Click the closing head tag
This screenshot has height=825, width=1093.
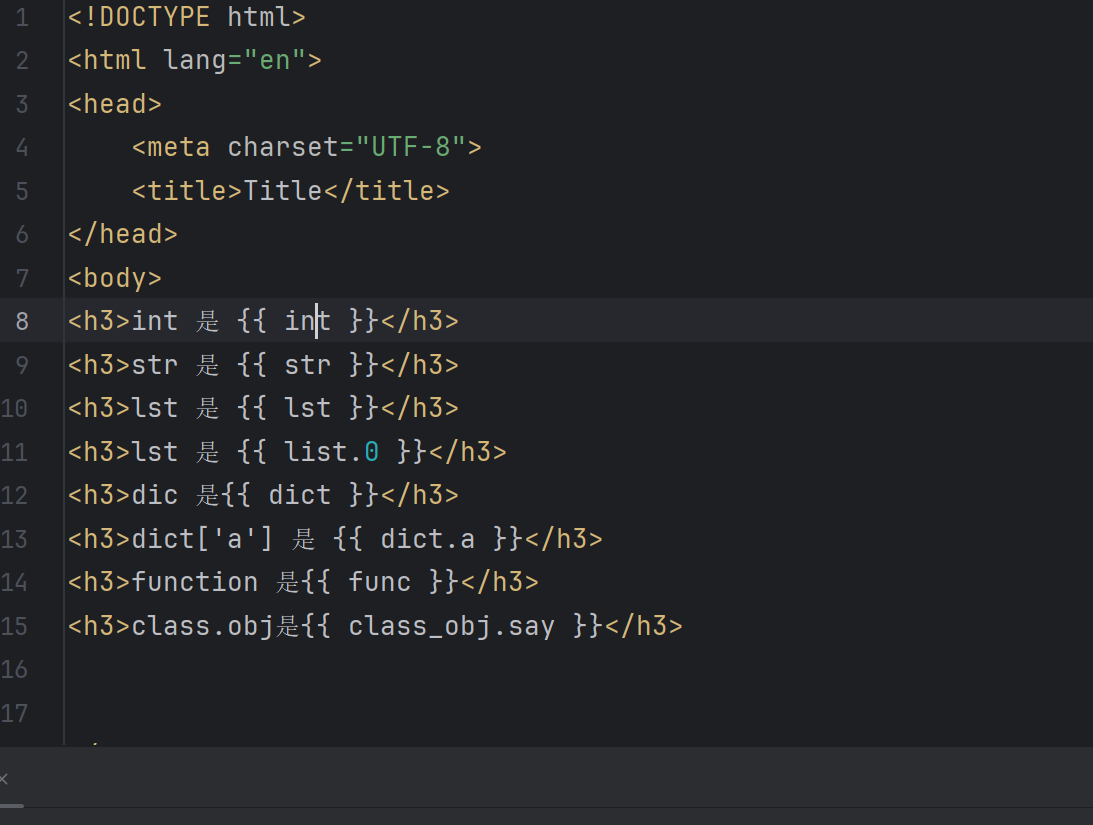click(122, 234)
